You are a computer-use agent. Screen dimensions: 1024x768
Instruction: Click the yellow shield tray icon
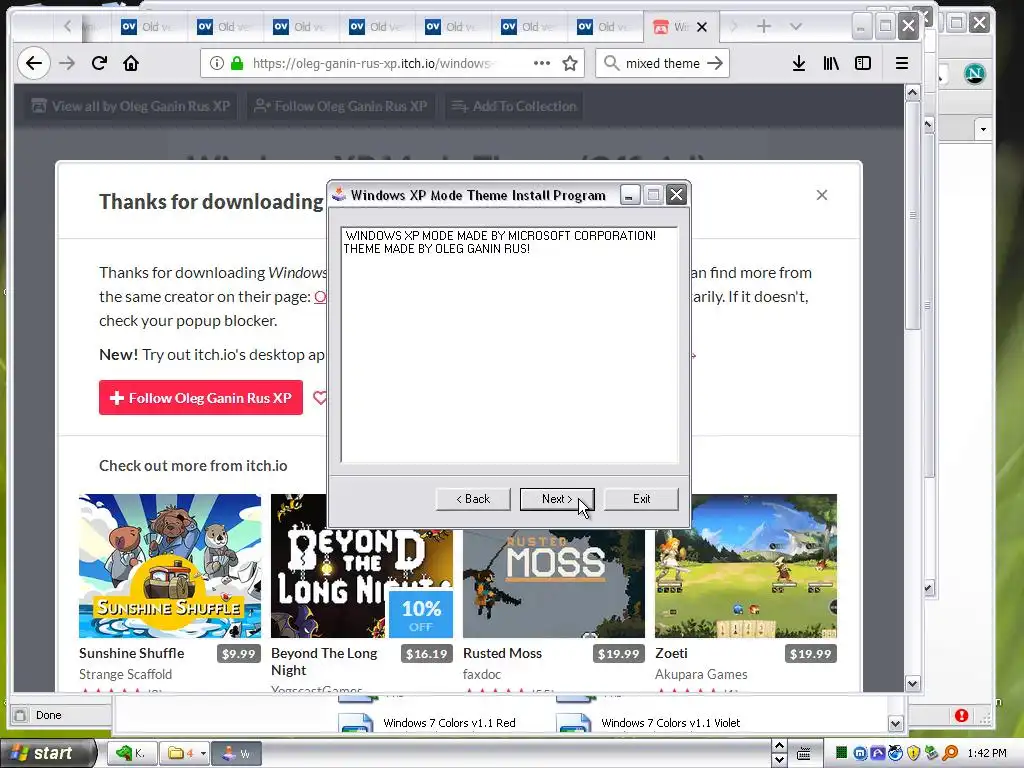click(x=914, y=754)
